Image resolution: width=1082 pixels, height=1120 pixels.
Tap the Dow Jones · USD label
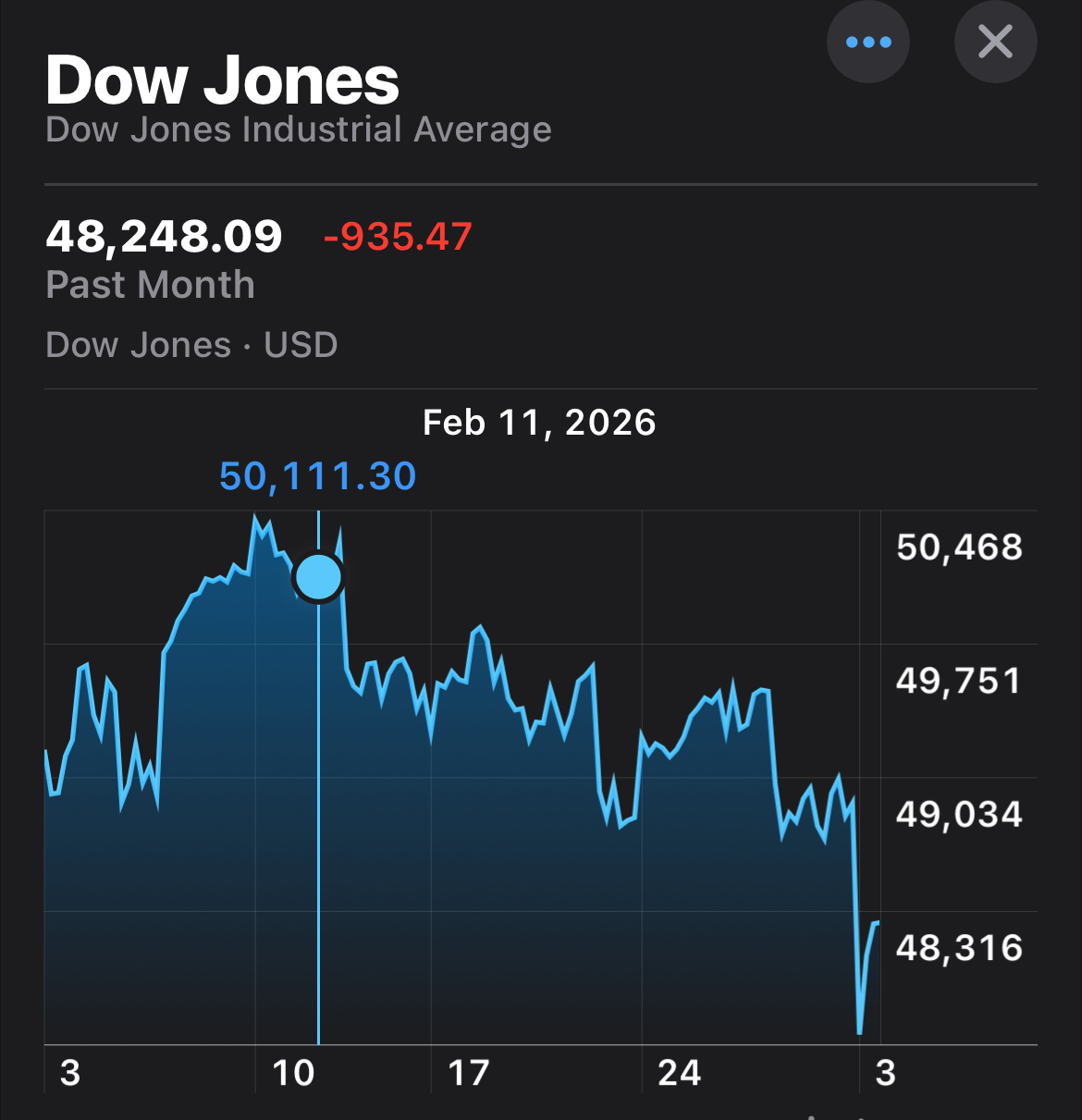[x=191, y=345]
